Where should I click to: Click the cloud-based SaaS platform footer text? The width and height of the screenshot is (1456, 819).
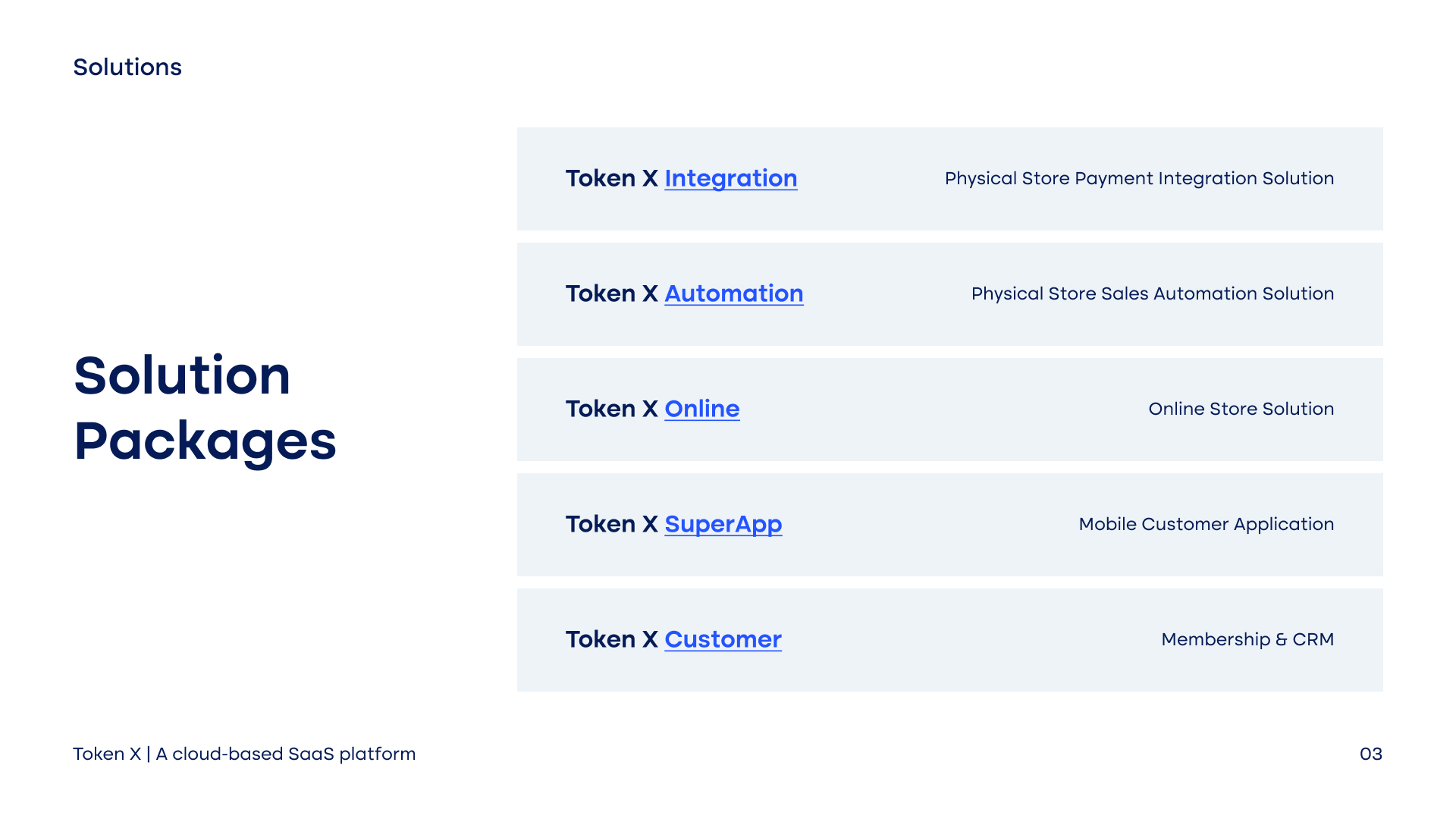[285, 754]
